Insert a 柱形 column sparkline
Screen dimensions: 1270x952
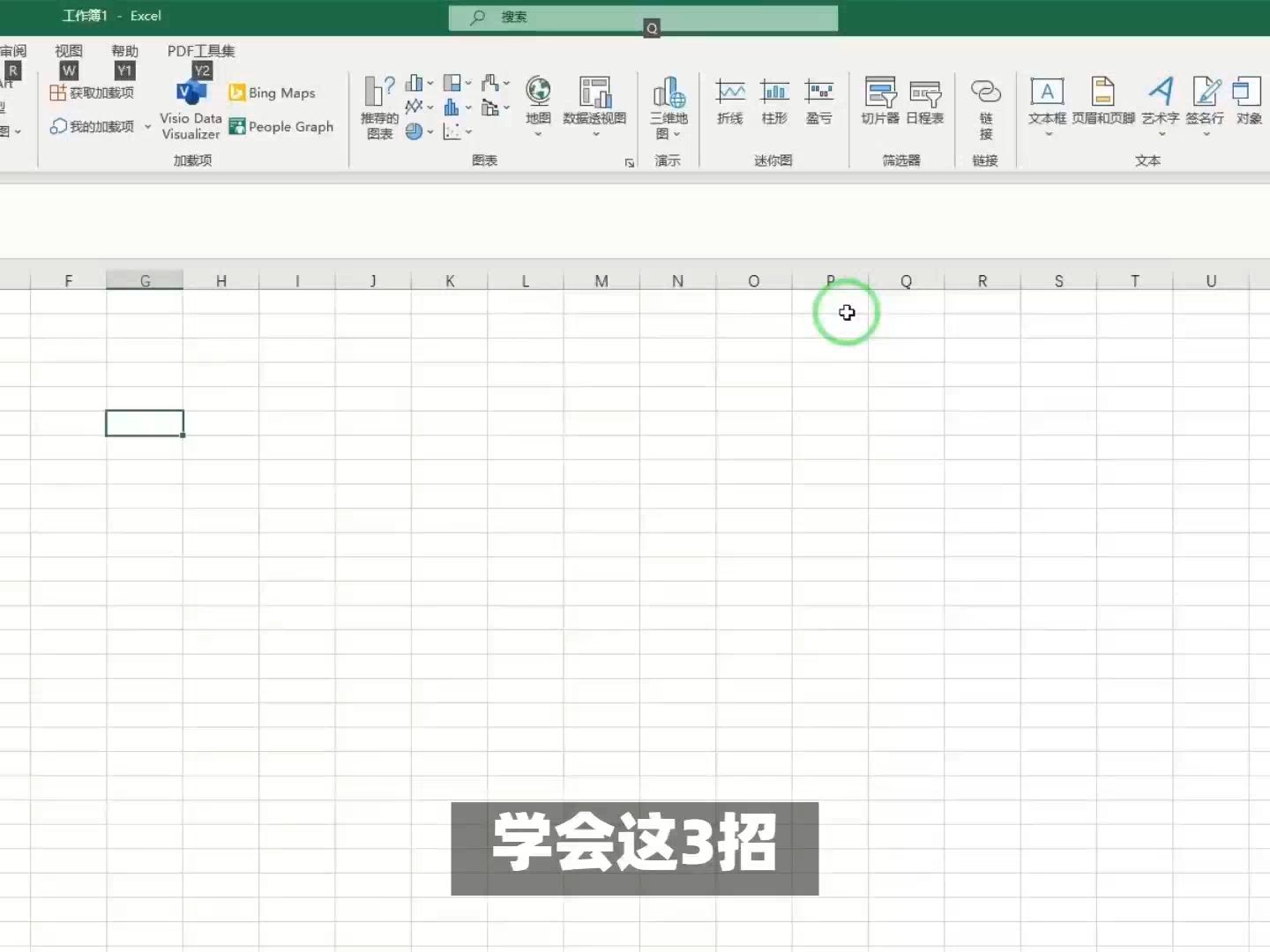coord(774,101)
